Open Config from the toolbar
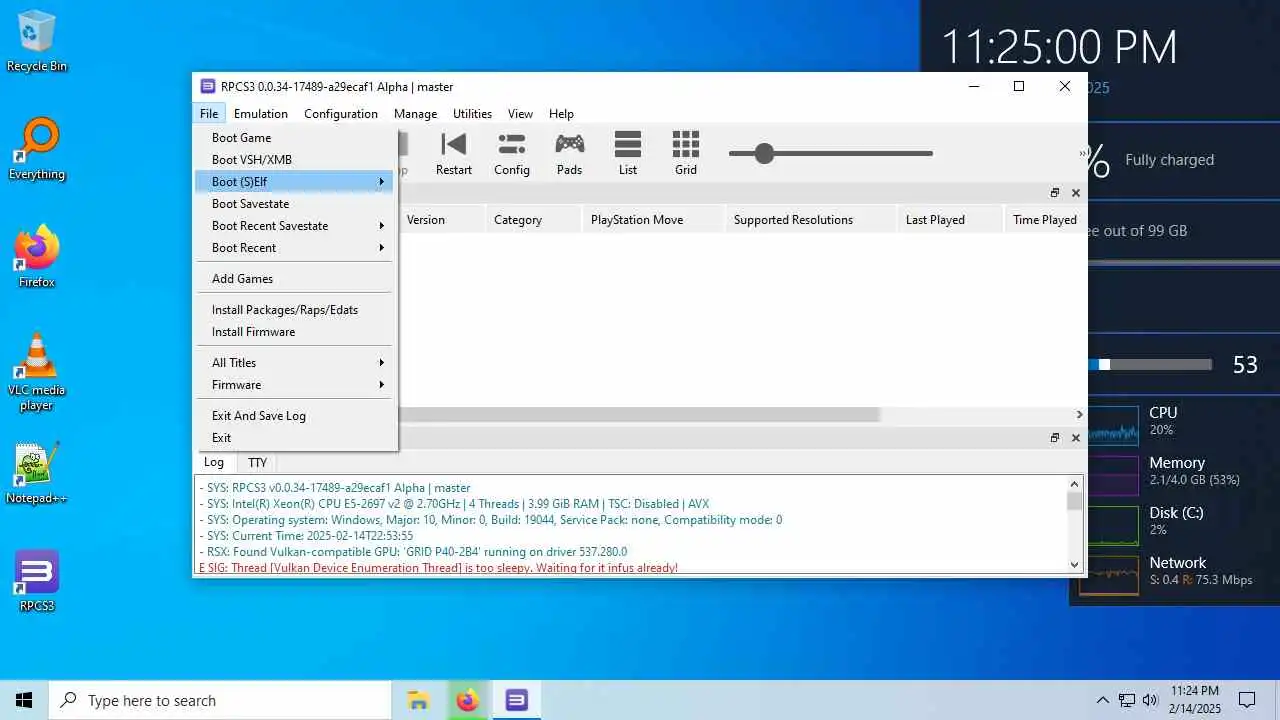 click(511, 153)
